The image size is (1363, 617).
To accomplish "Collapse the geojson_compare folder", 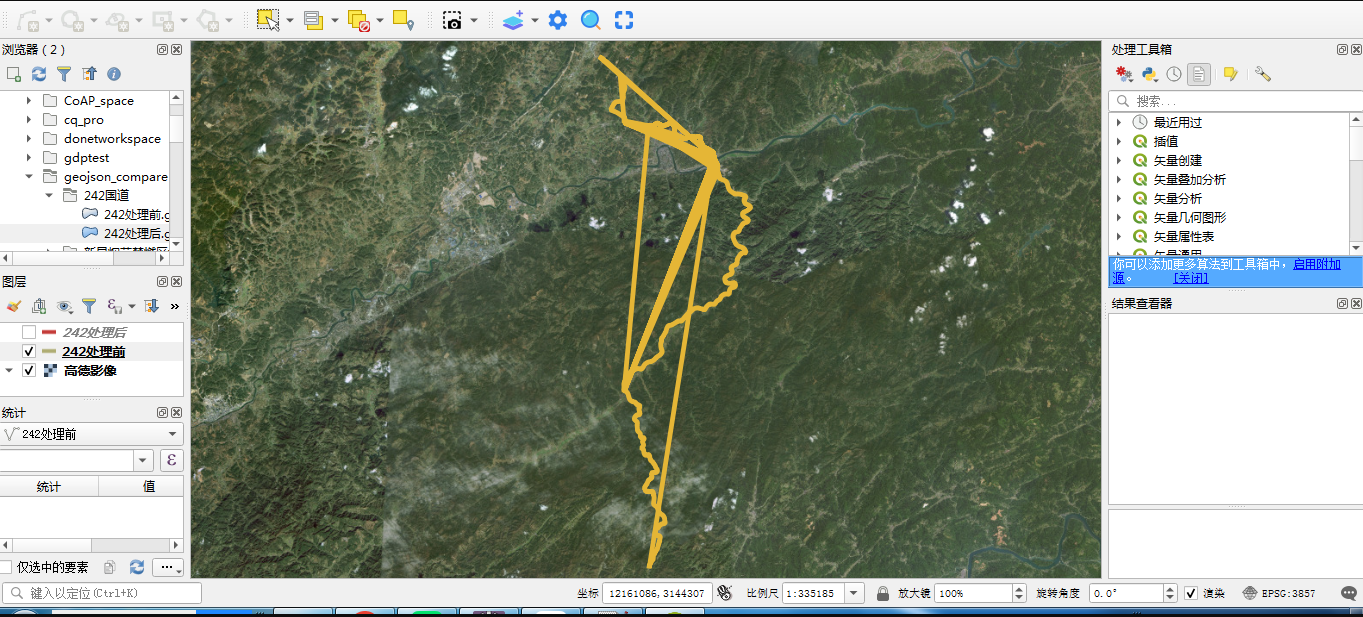I will [x=29, y=177].
